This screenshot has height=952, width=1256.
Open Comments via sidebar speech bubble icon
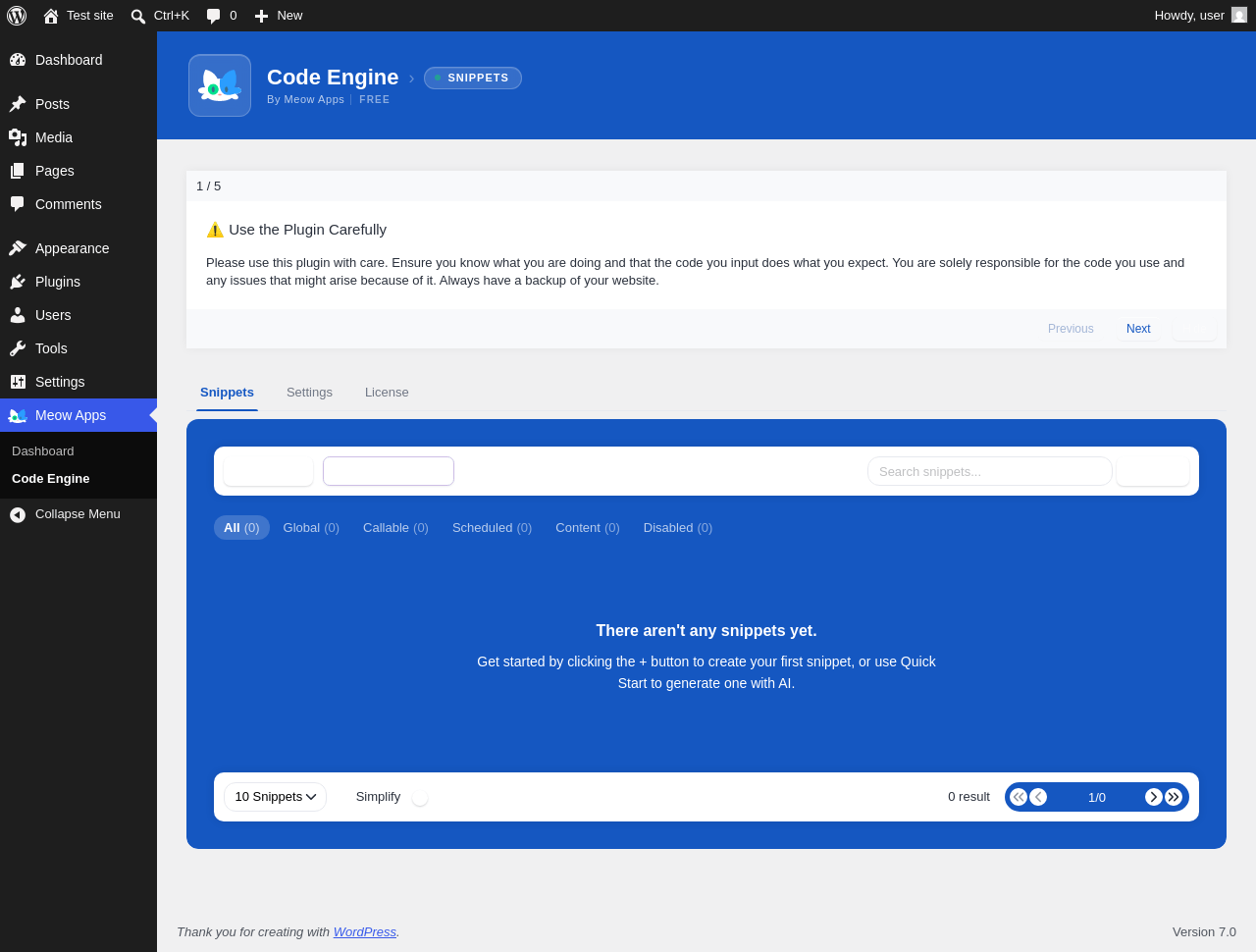pos(18,204)
